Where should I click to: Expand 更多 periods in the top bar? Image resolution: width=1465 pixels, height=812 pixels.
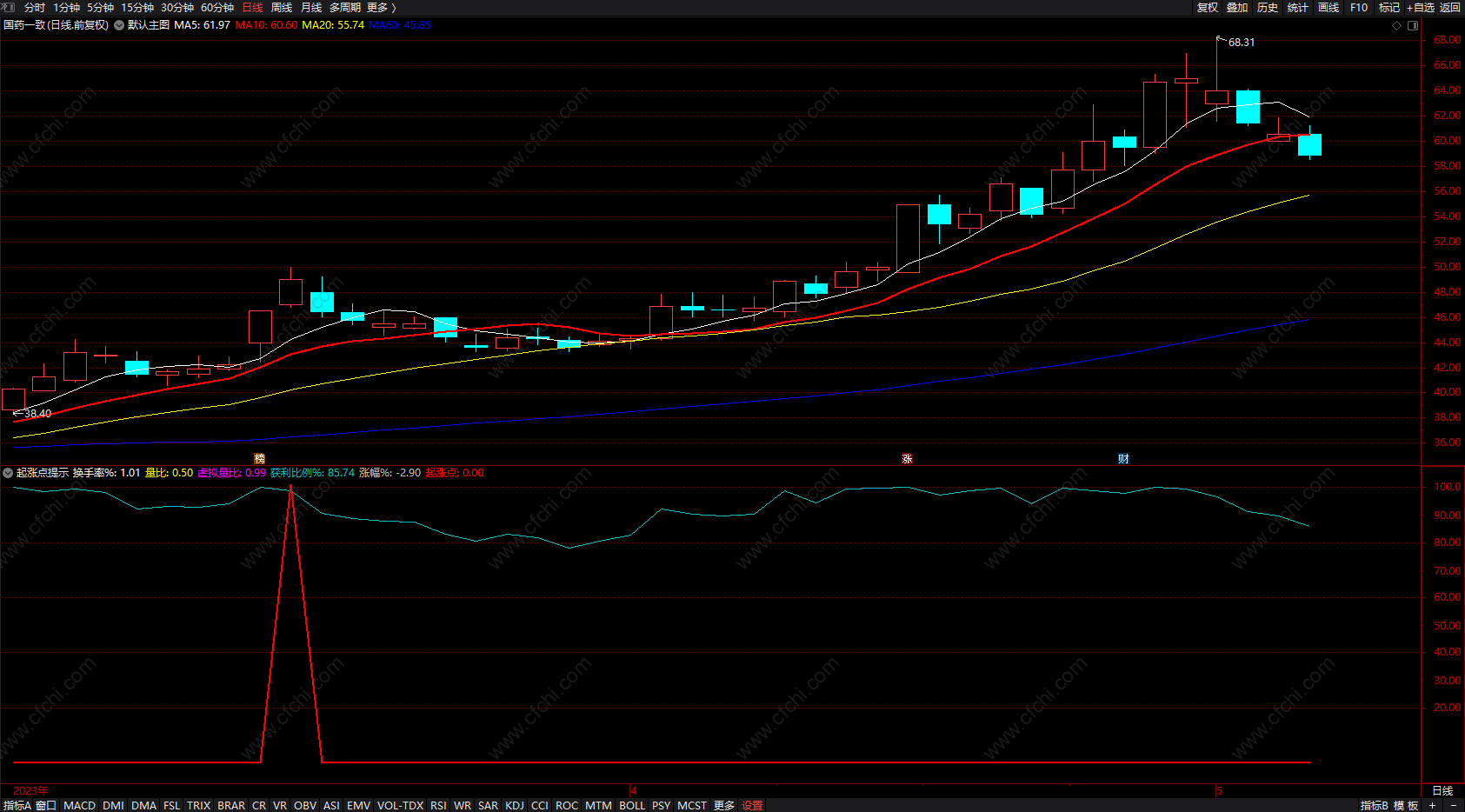[381, 7]
